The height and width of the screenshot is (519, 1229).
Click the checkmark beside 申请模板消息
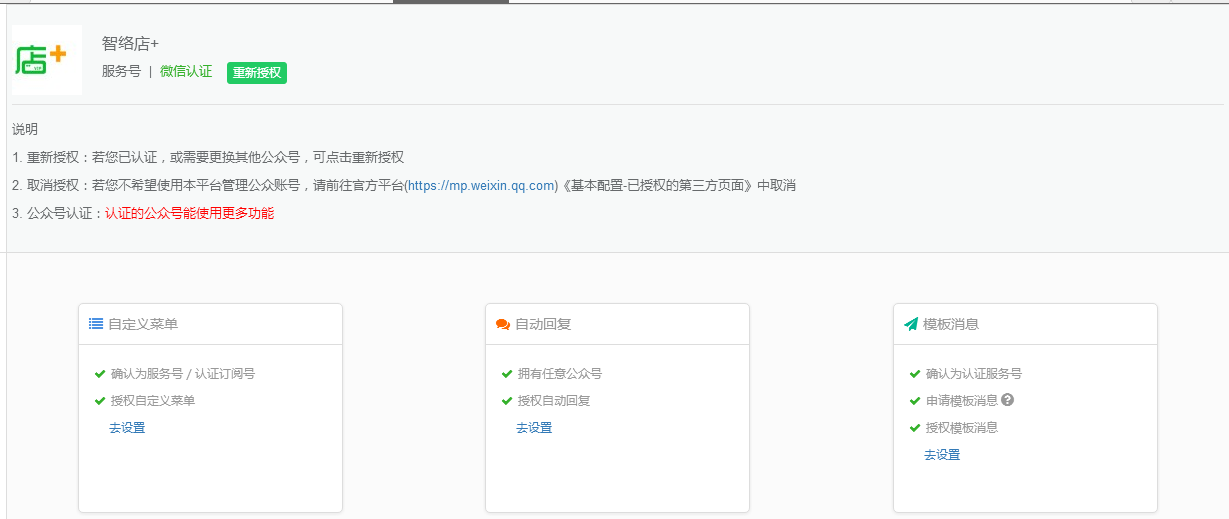click(915, 401)
